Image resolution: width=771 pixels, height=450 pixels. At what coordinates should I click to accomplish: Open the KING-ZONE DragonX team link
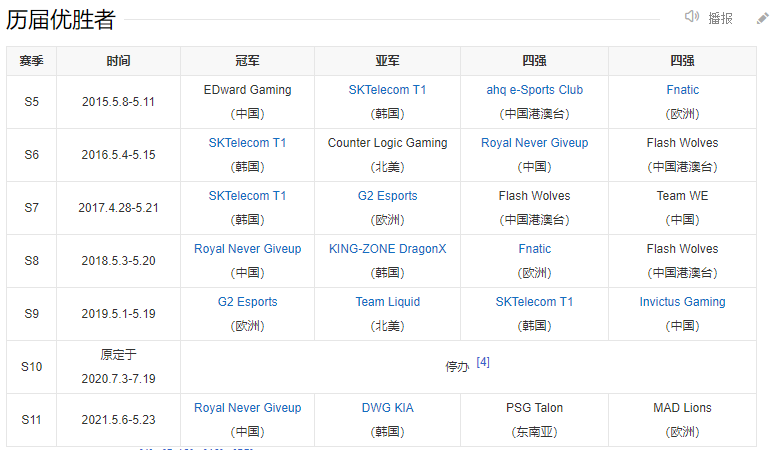point(387,249)
